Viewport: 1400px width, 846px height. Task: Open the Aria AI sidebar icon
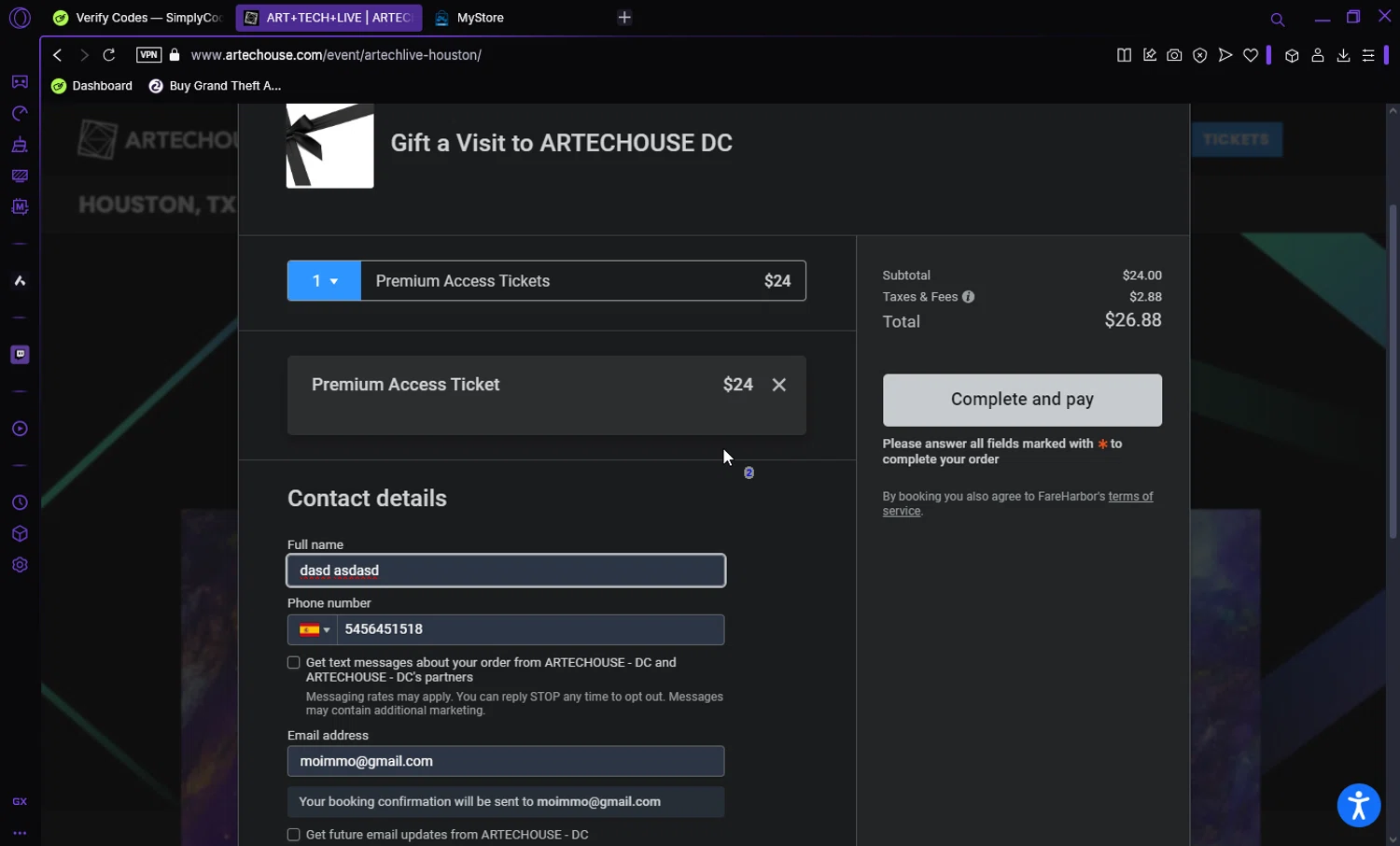[x=20, y=281]
